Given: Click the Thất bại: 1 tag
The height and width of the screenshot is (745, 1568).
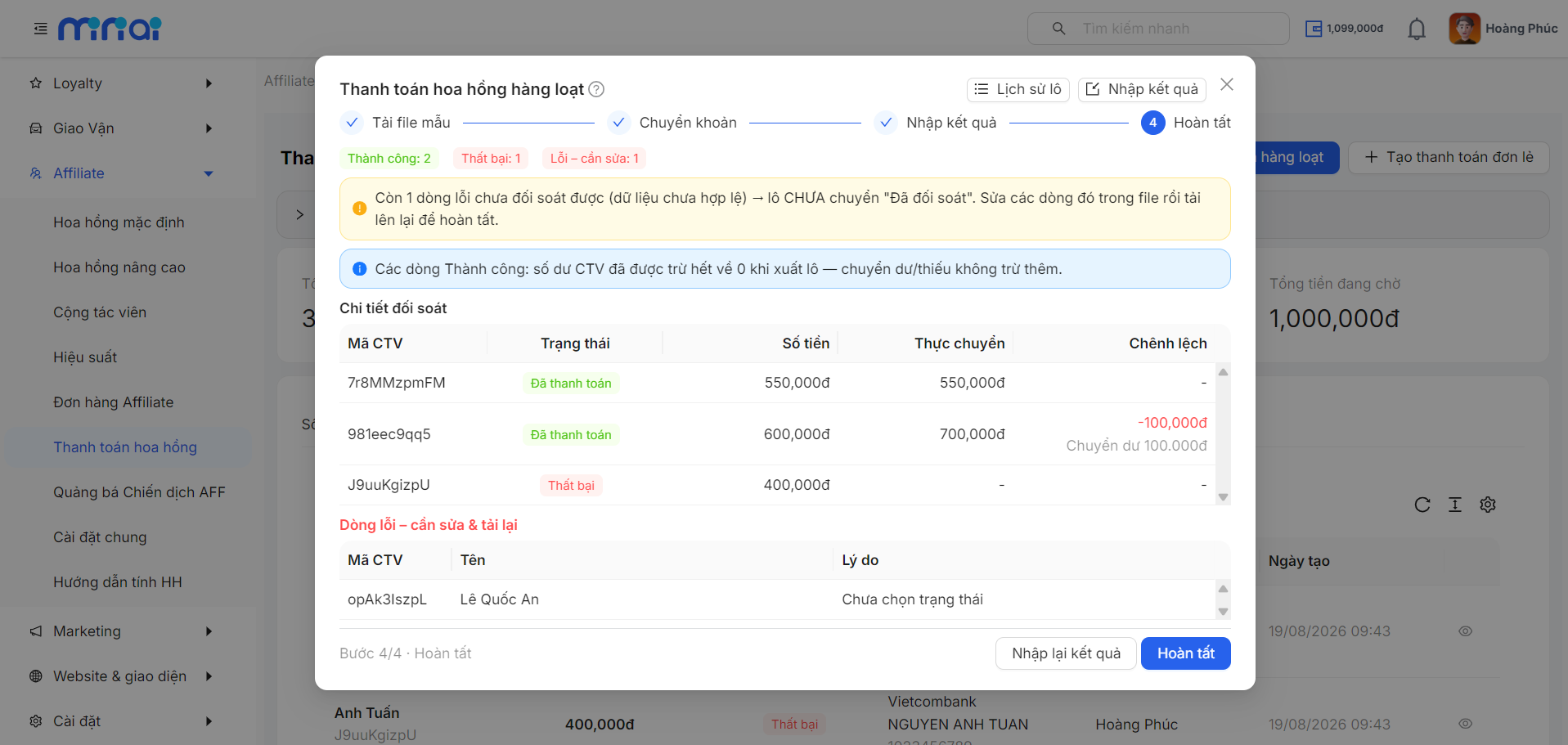Looking at the screenshot, I should point(491,159).
